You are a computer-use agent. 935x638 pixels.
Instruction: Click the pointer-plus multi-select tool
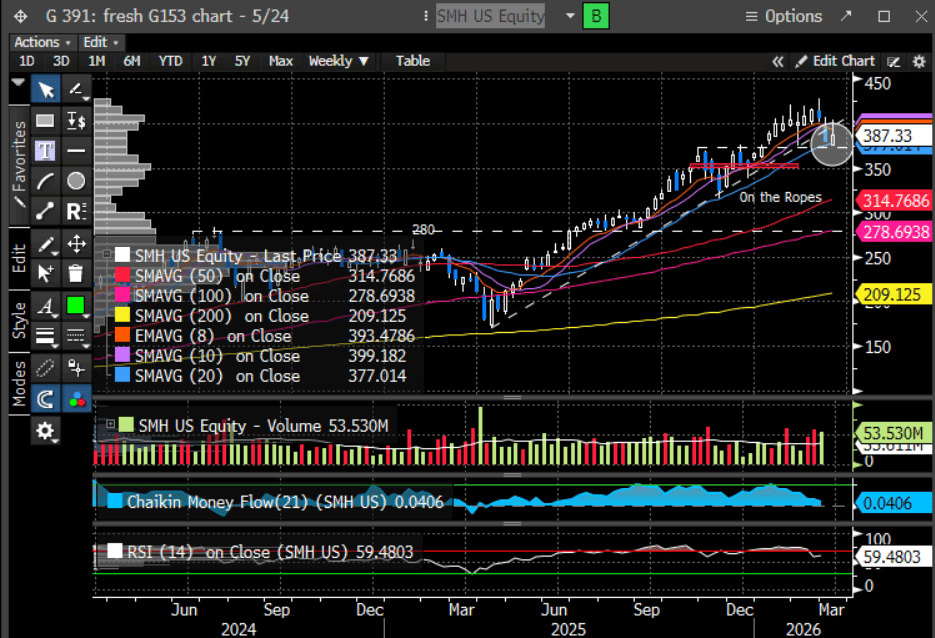pyautogui.click(x=46, y=274)
